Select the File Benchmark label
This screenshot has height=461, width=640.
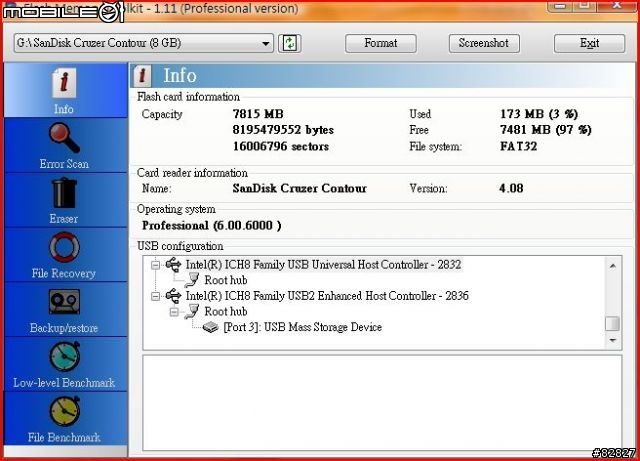[64, 437]
